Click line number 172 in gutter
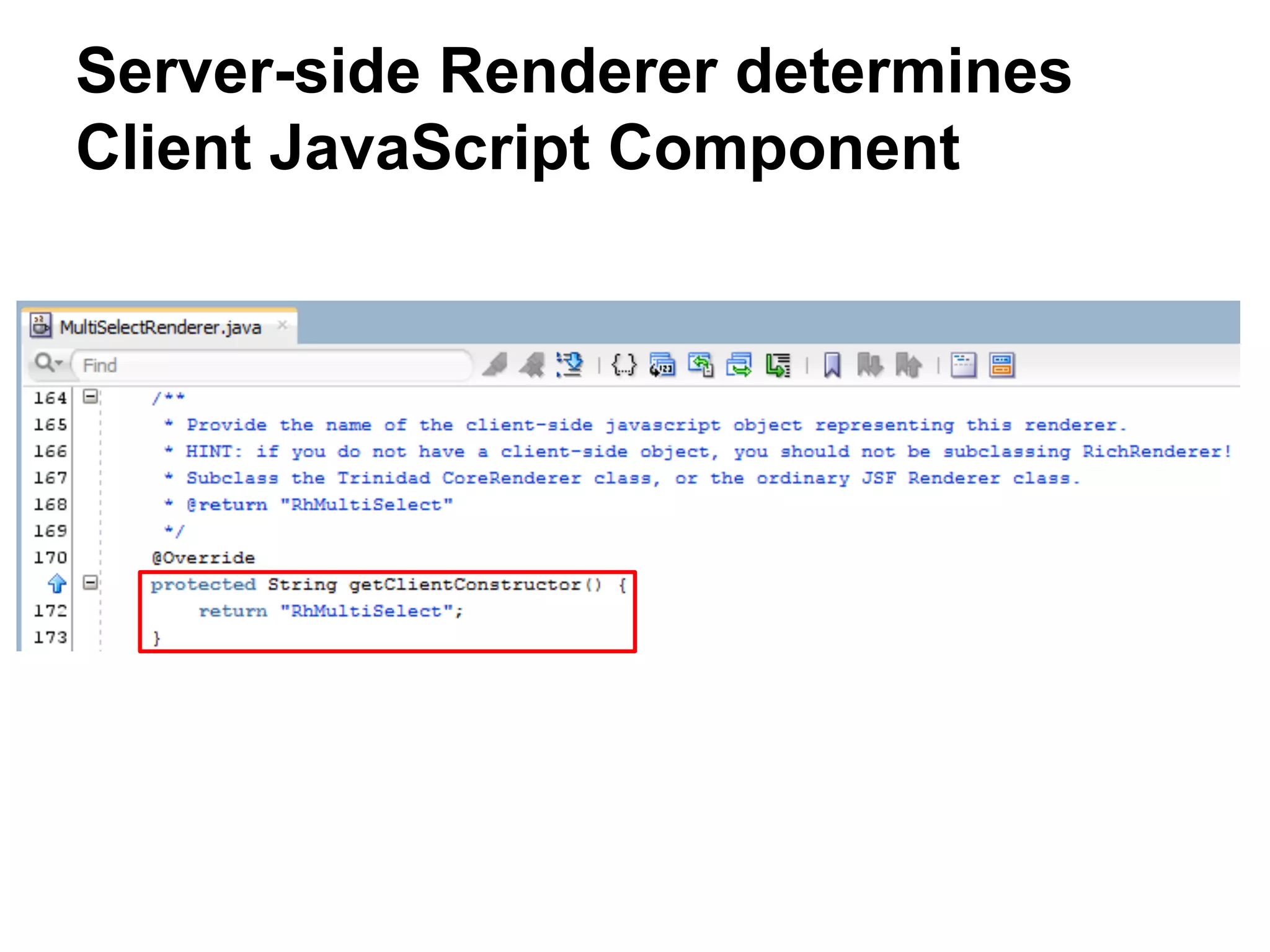The height and width of the screenshot is (952, 1270). 50,611
